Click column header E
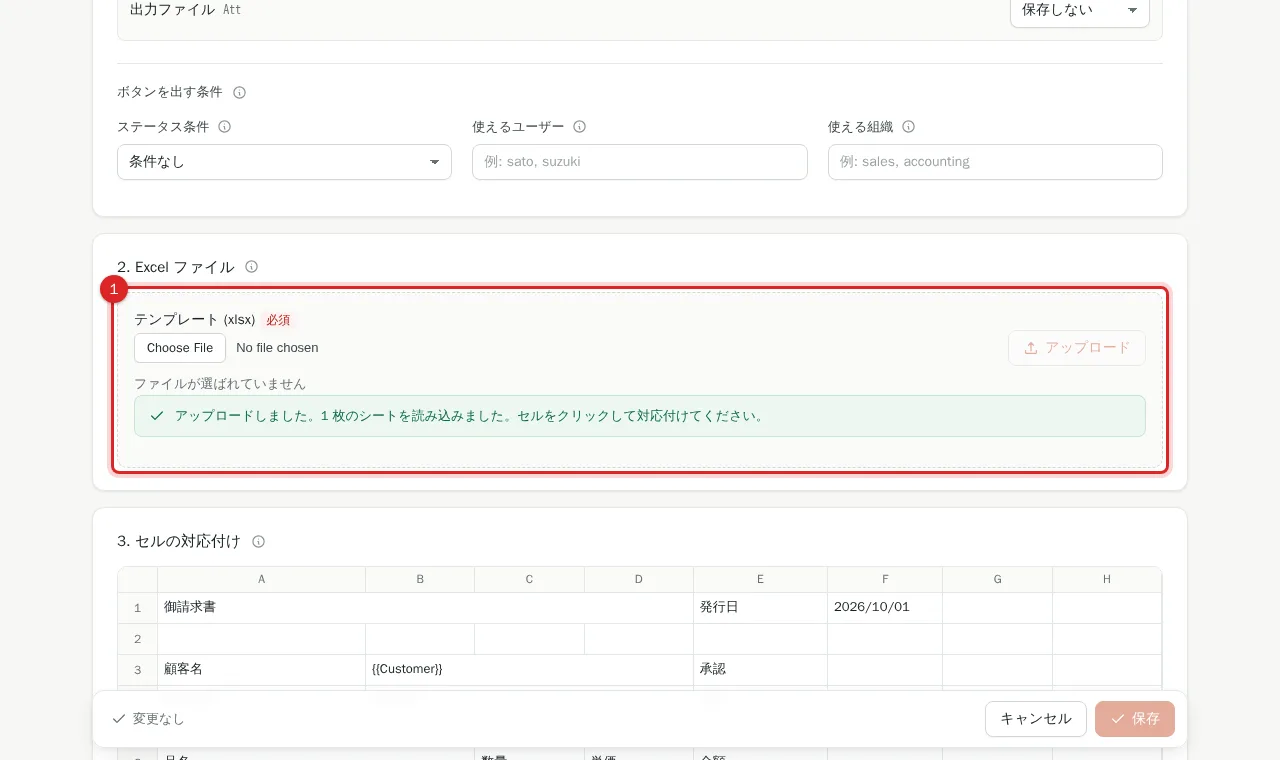This screenshot has width=1280, height=760. click(761, 580)
